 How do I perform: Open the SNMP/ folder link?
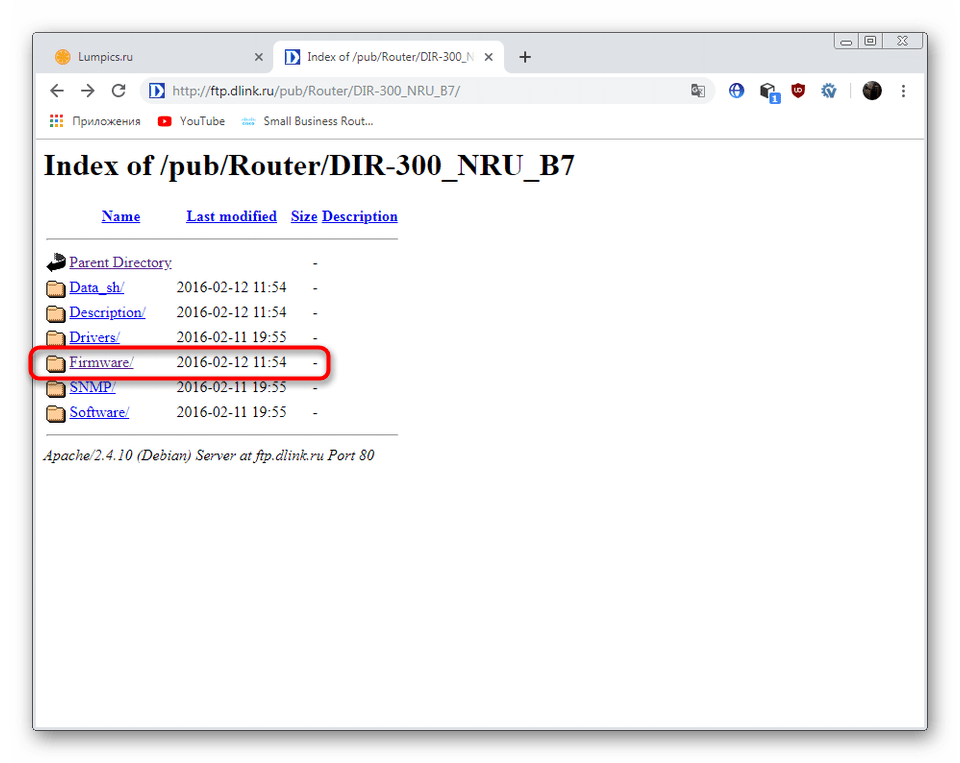(92, 387)
